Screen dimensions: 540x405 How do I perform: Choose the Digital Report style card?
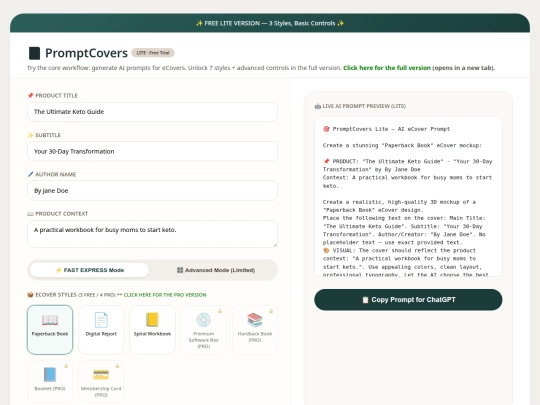[x=101, y=330]
